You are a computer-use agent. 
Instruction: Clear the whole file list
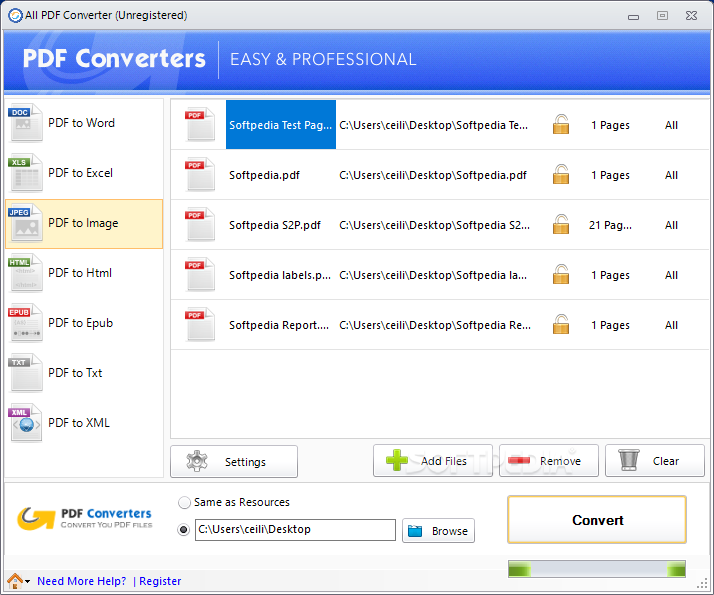655,461
